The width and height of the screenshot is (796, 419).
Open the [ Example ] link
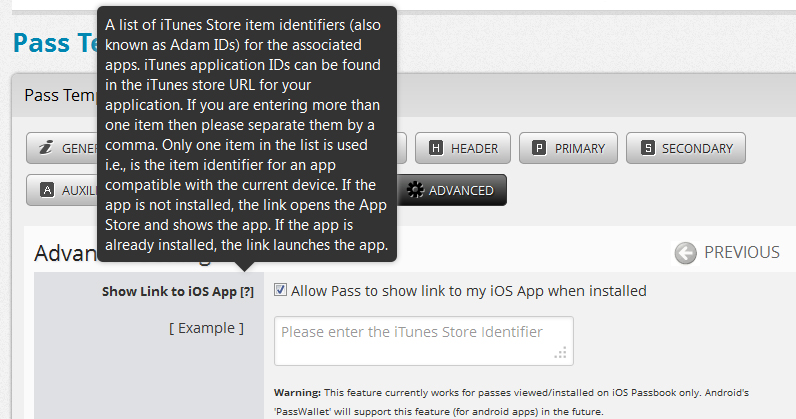(x=206, y=328)
